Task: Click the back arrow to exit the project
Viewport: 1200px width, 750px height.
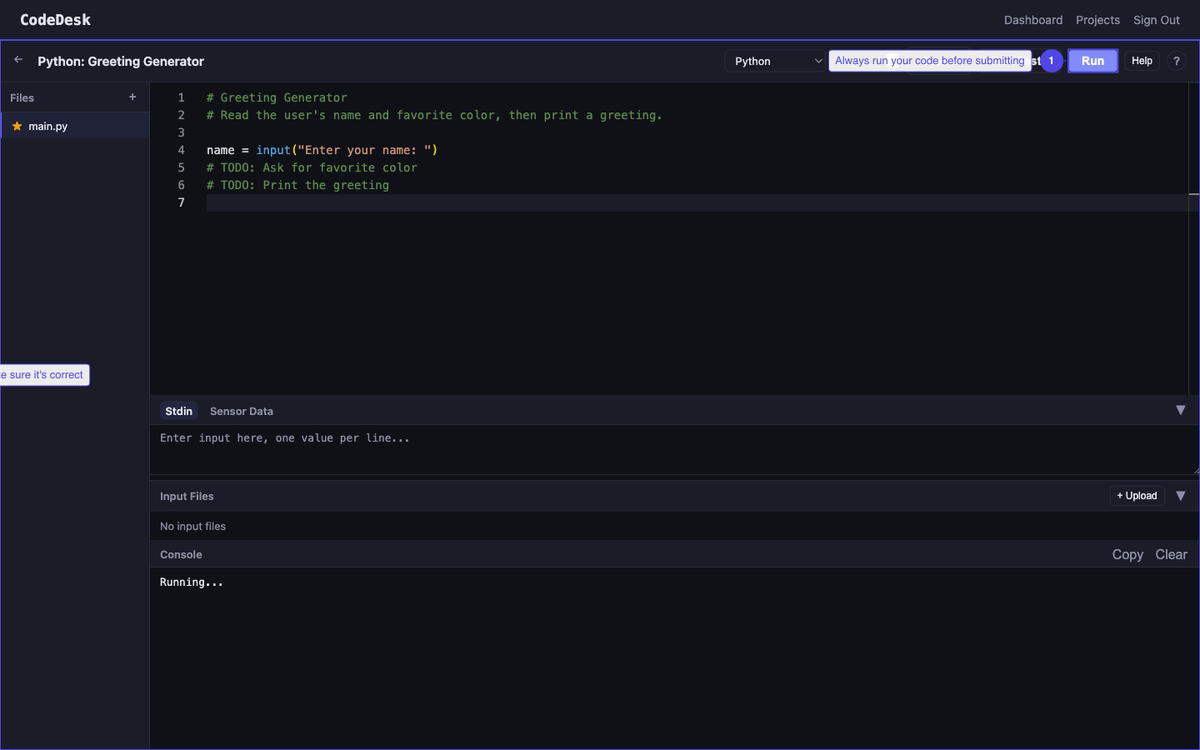Action: [x=17, y=59]
